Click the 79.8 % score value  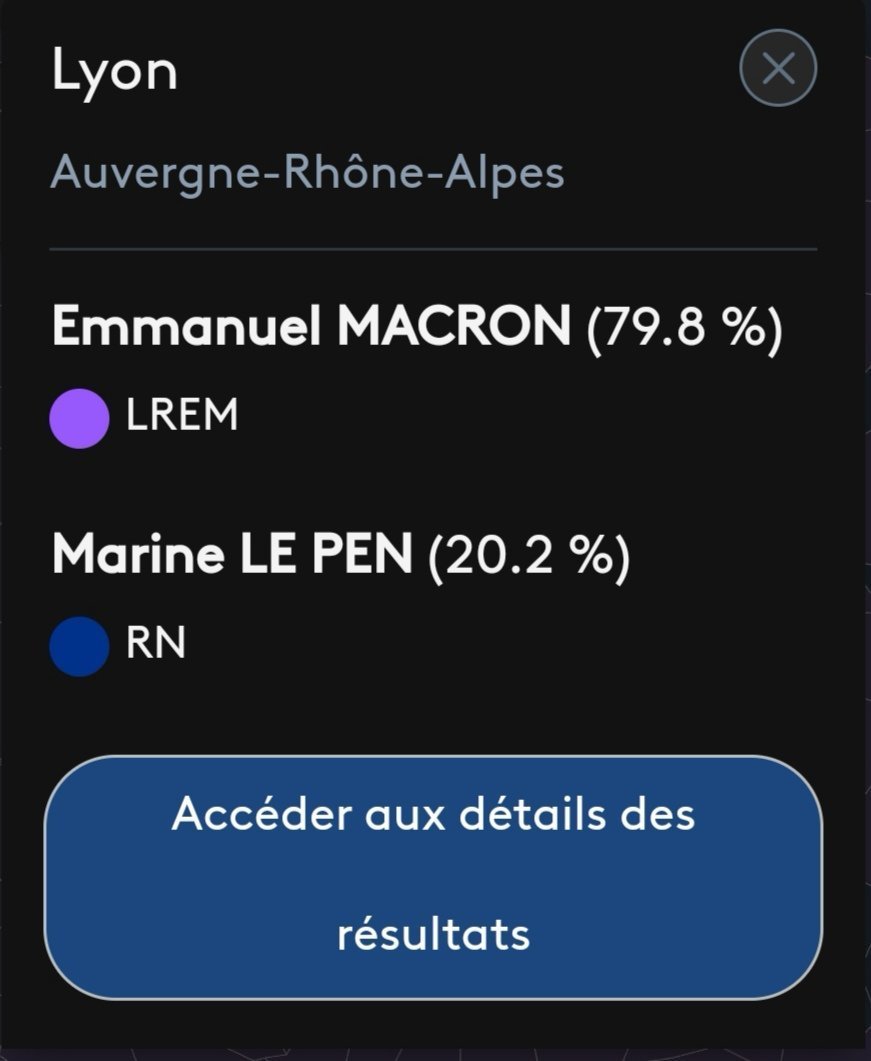click(685, 328)
